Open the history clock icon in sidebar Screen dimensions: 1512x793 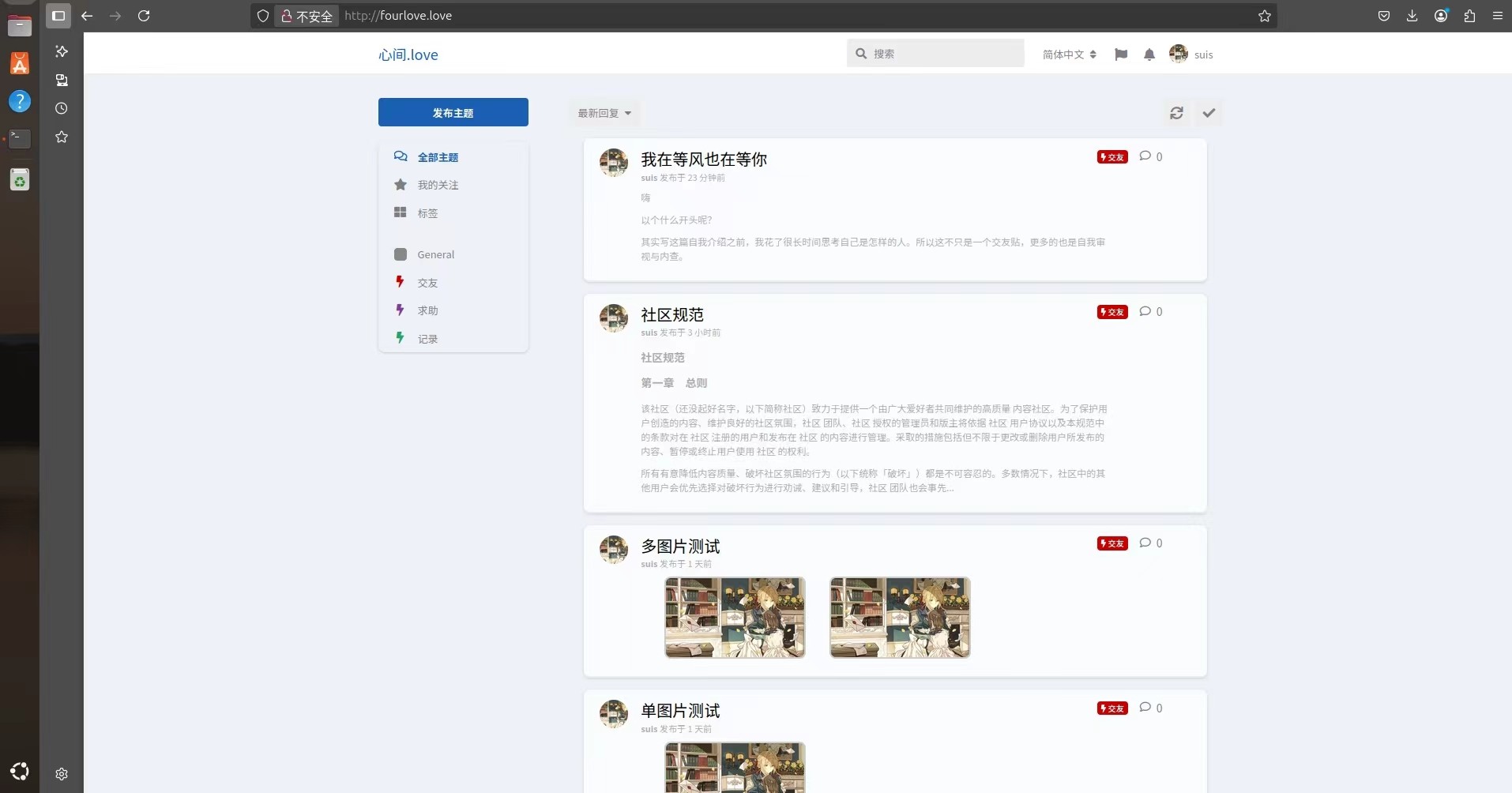pos(62,108)
